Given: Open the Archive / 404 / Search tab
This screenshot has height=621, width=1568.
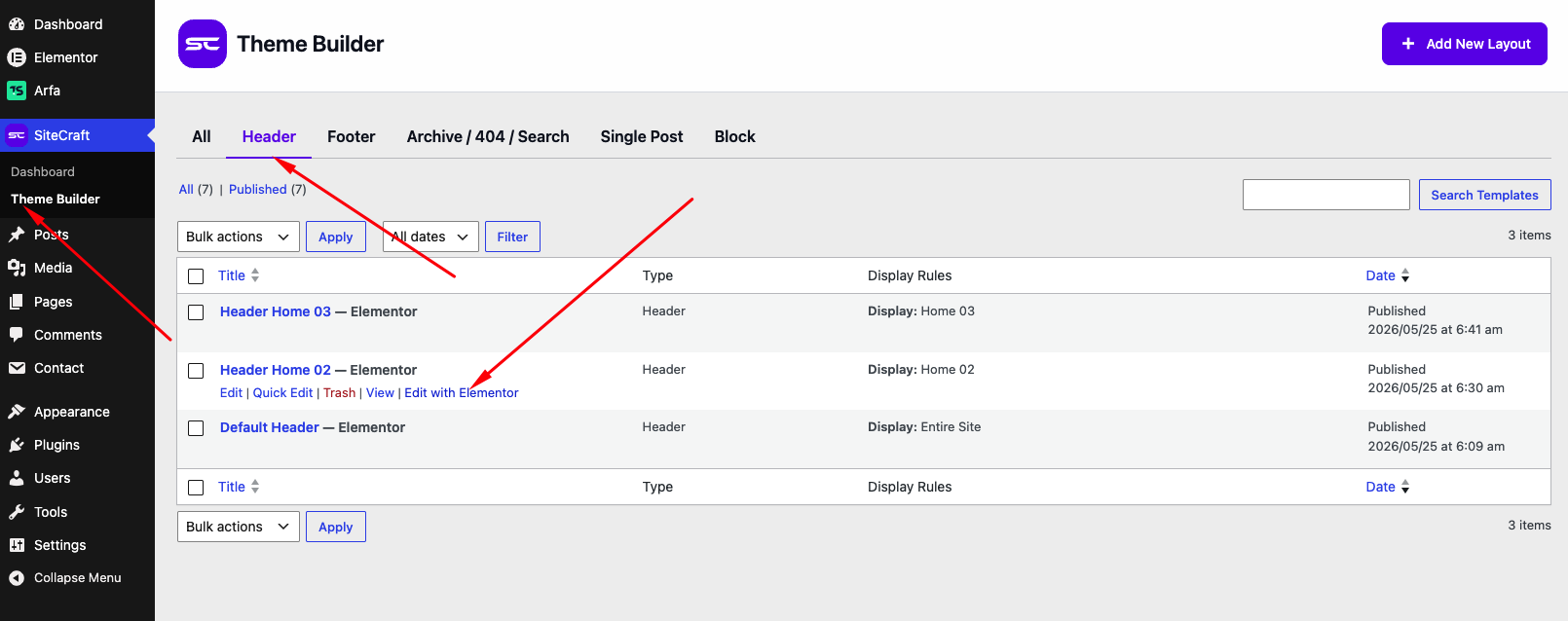Looking at the screenshot, I should click(488, 136).
